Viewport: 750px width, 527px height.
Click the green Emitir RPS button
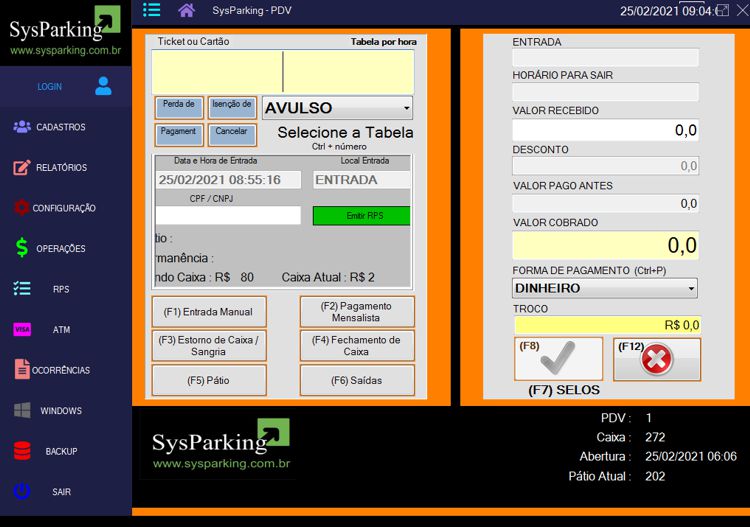pyautogui.click(x=362, y=216)
